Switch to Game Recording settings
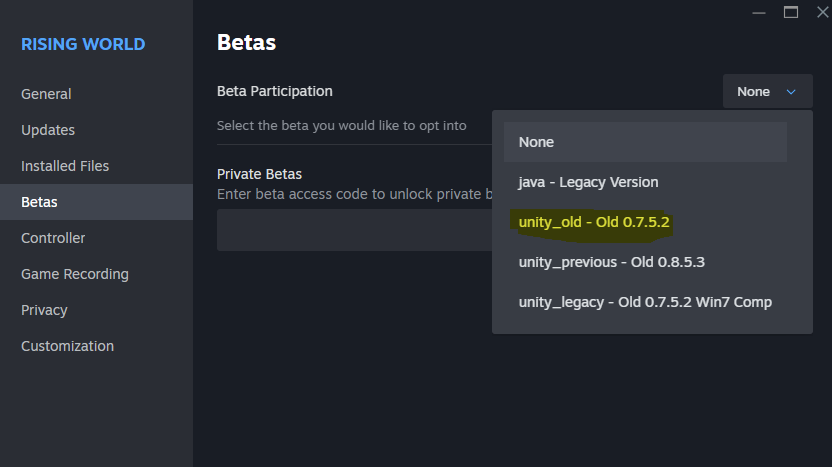The image size is (832, 467). click(x=75, y=274)
